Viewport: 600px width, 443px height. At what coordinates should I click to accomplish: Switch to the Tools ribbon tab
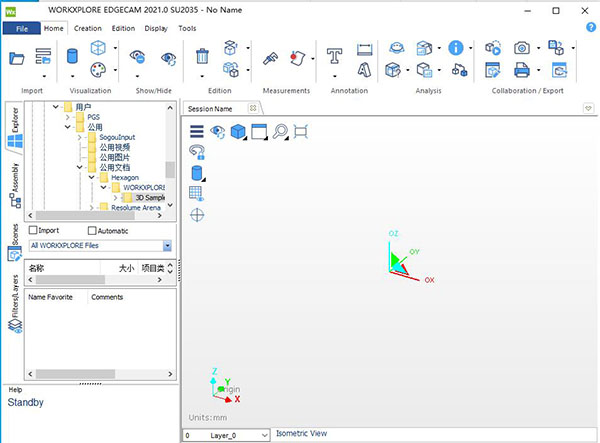pos(187,28)
